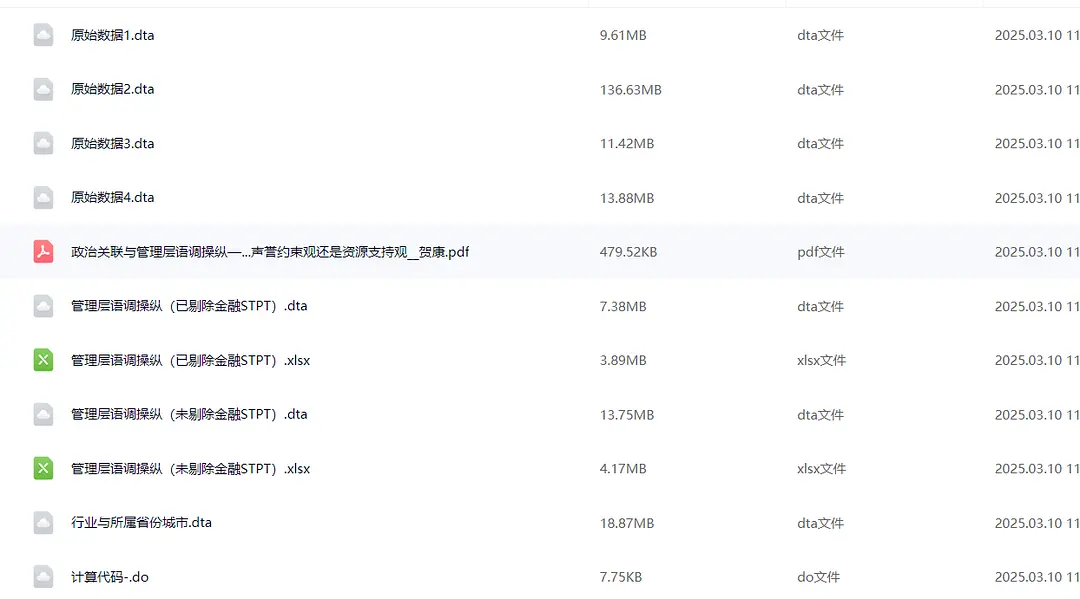Select file name 计算代码-.do
The height and width of the screenshot is (599, 1080).
coord(110,577)
